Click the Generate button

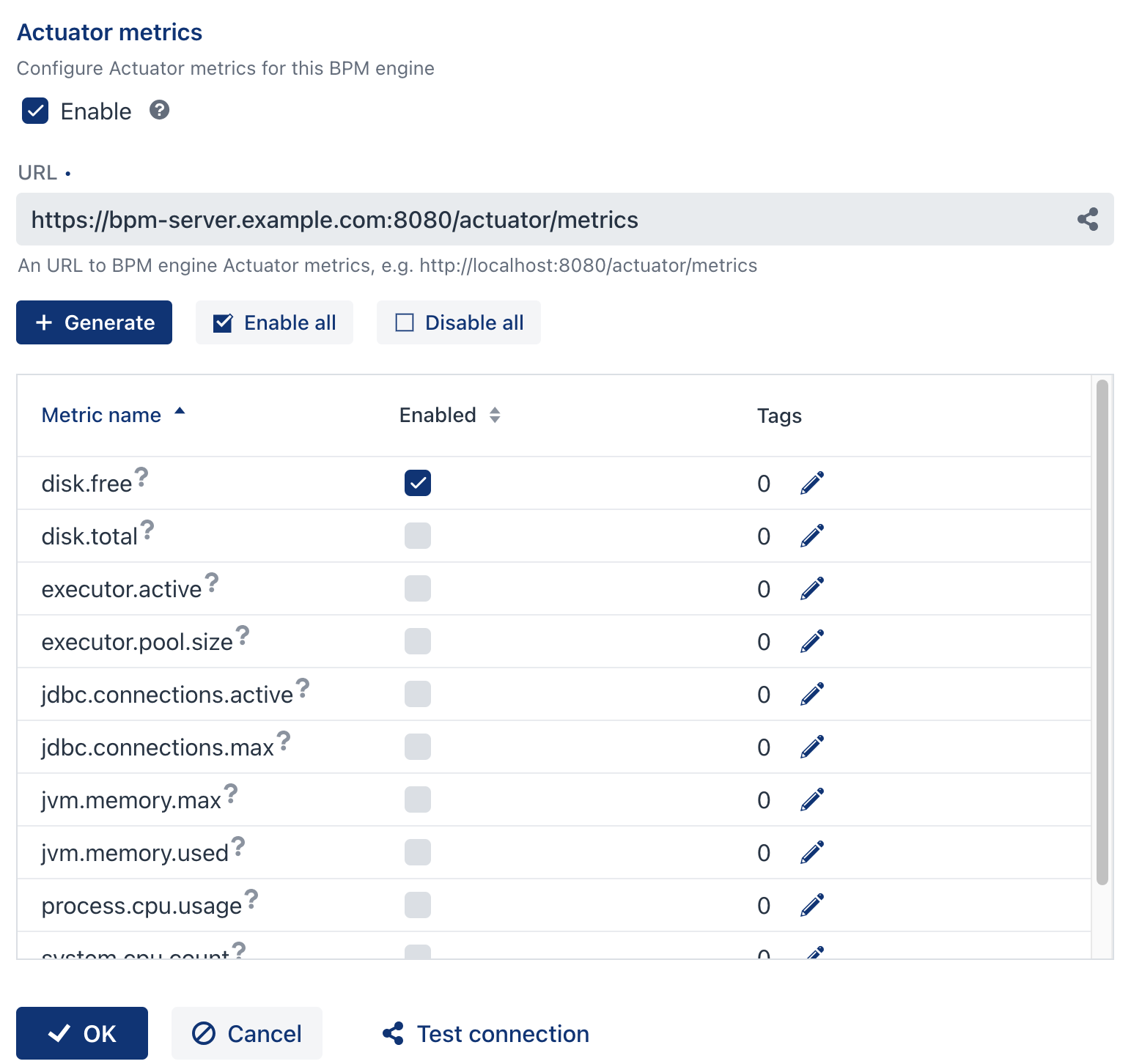pos(94,322)
